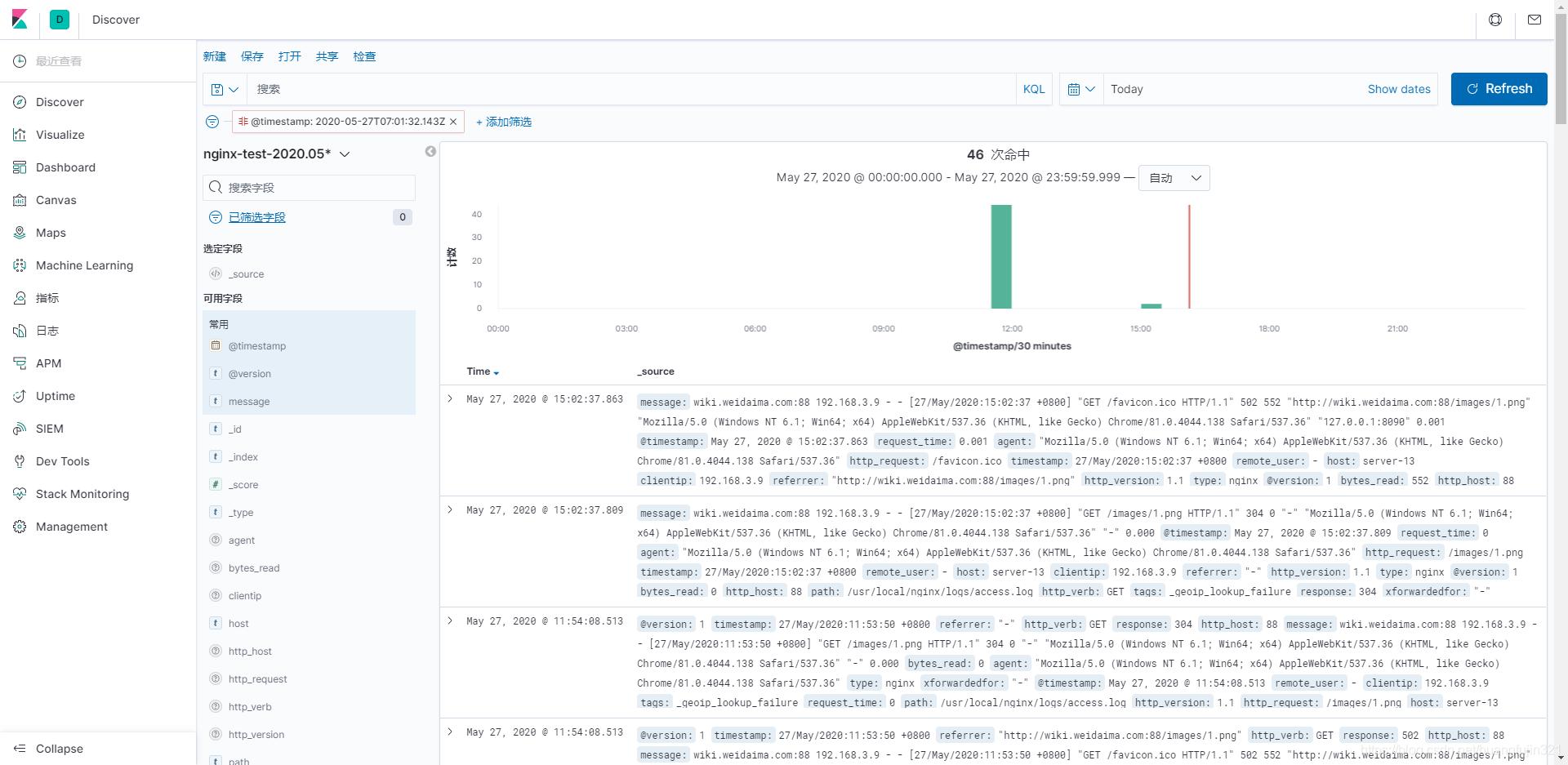
Task: Open Discover from the sidebar
Action: [x=60, y=102]
